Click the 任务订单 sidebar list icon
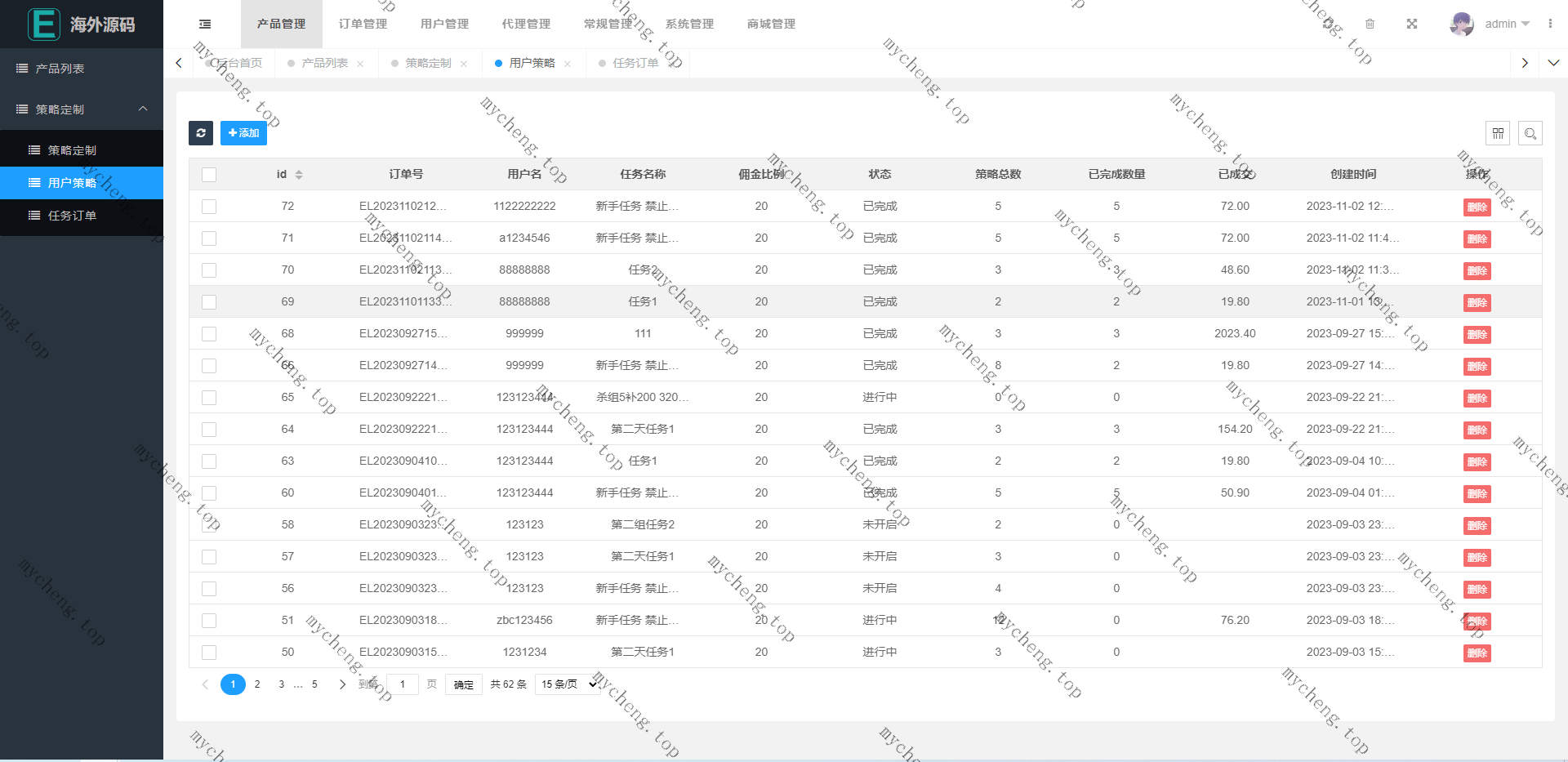 click(x=34, y=216)
